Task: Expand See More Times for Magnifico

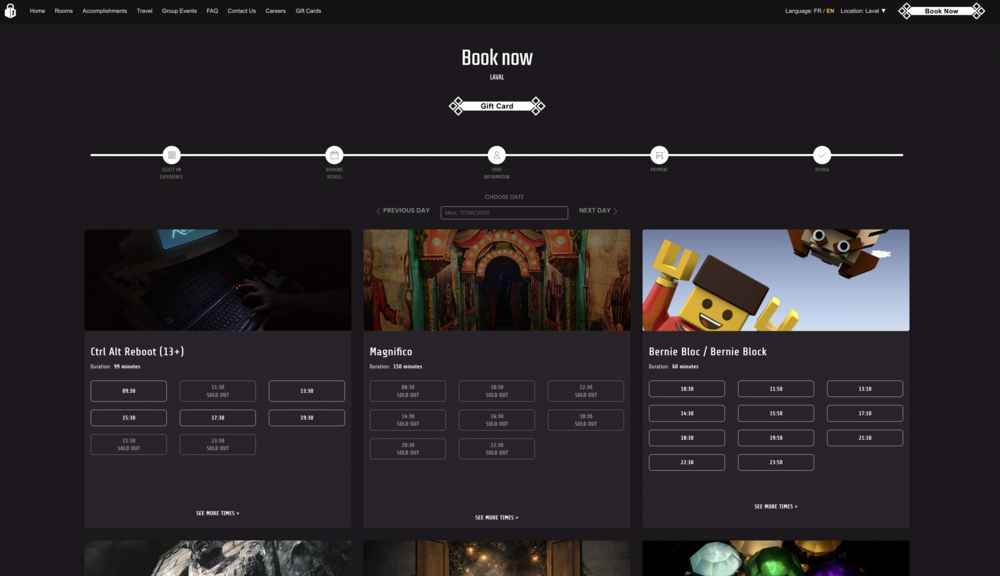Action: [x=497, y=517]
